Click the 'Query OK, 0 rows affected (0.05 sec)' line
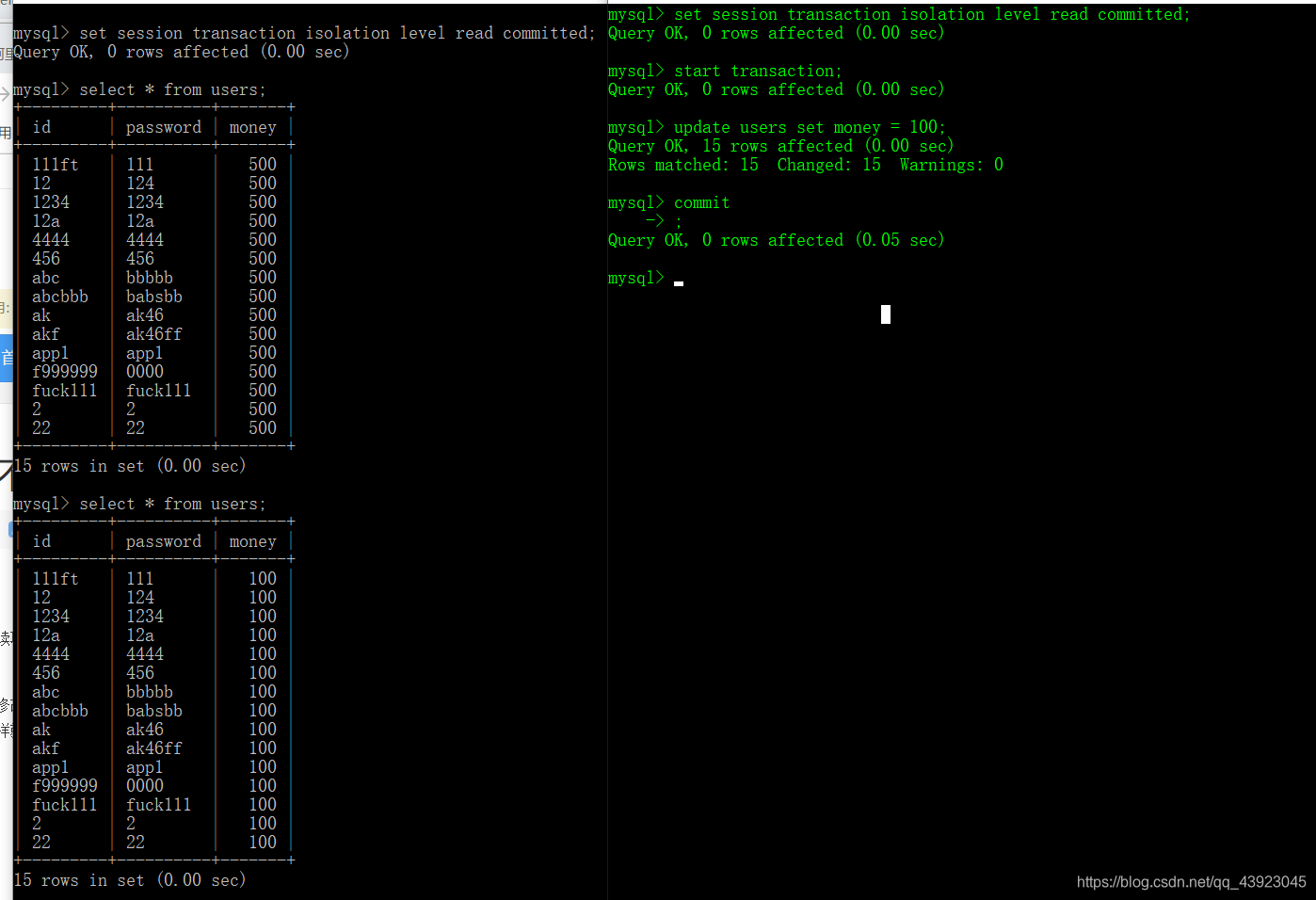 tap(777, 240)
